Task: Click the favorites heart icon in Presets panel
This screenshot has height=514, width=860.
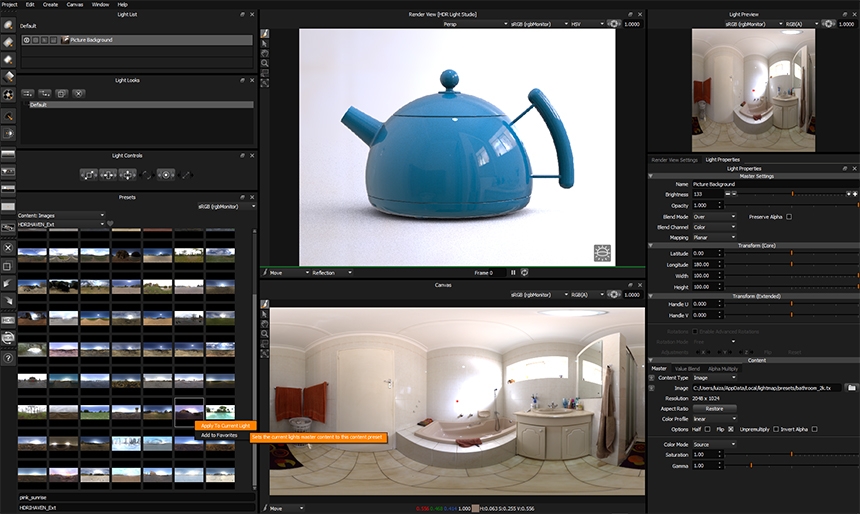Action: pyautogui.click(x=110, y=224)
